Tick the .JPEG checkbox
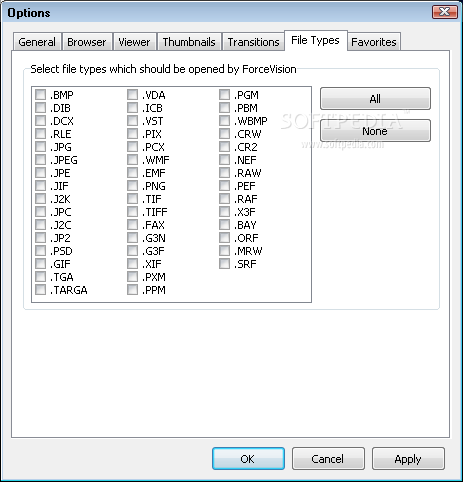This screenshot has height=482, width=463. point(40,160)
